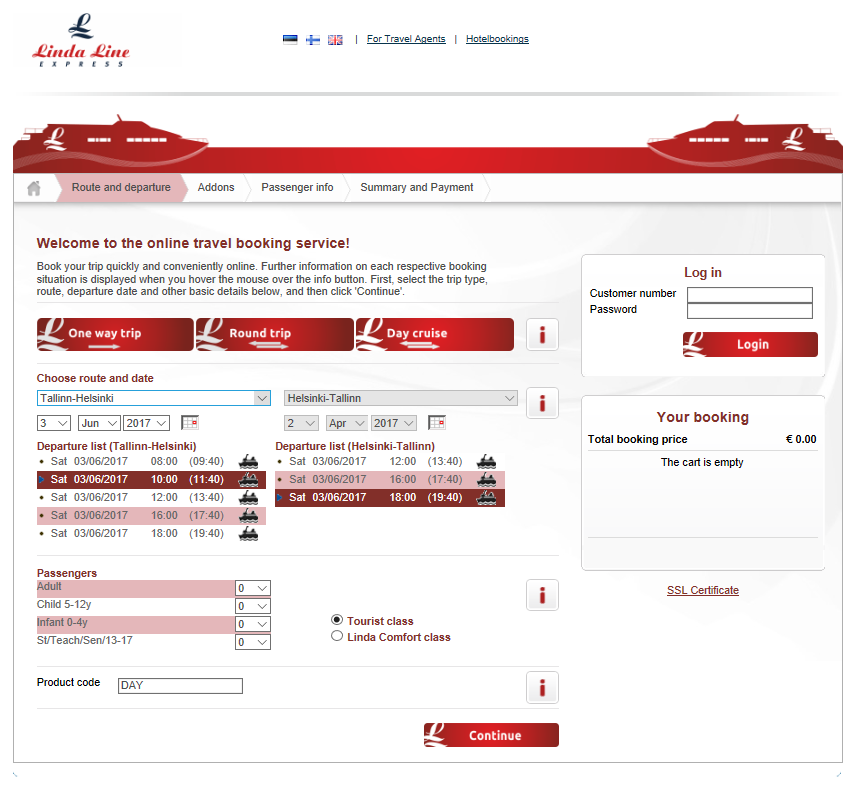Click the ferry icon on Tallinn-Helsinki 08:00 departure

click(x=249, y=461)
